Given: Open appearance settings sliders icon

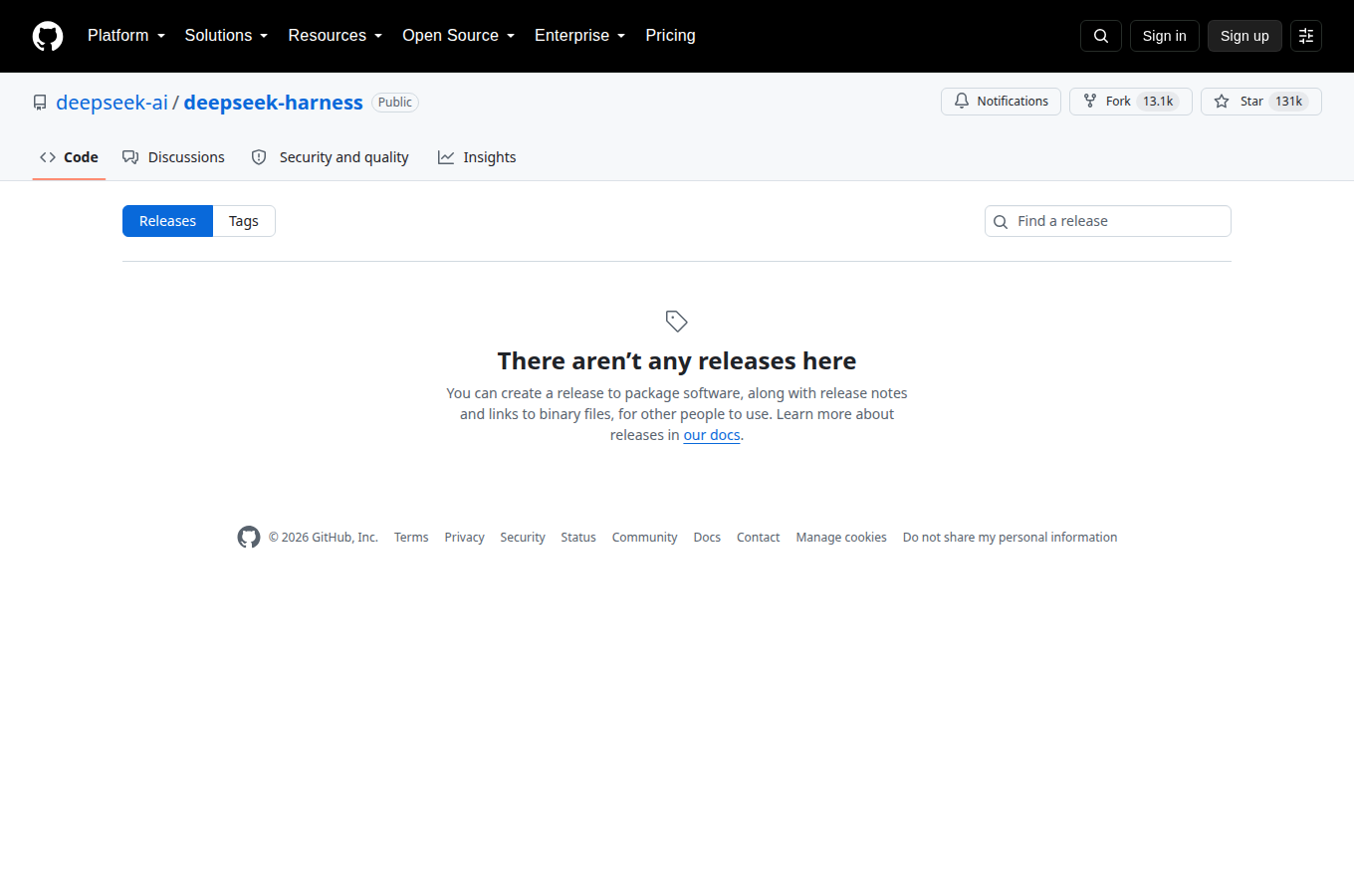Looking at the screenshot, I should (1306, 36).
